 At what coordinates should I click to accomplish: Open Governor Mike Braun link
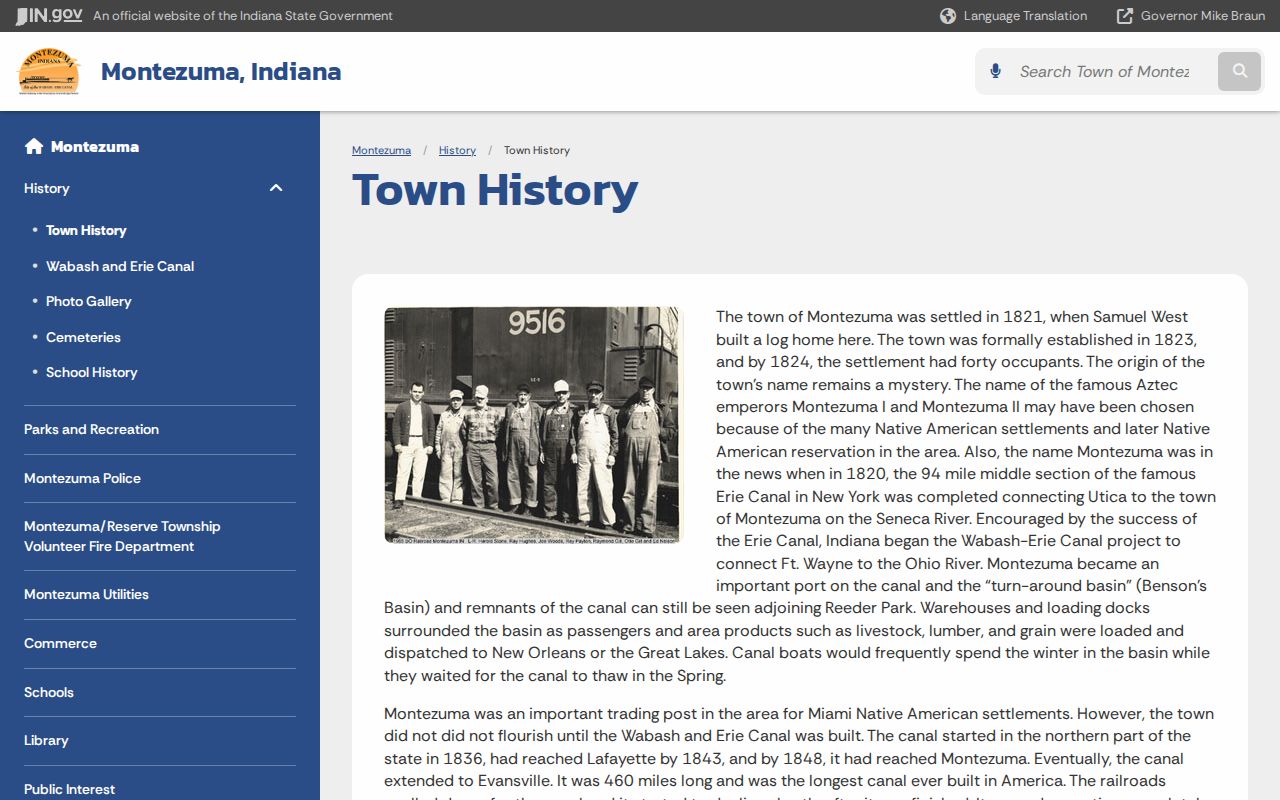1202,16
